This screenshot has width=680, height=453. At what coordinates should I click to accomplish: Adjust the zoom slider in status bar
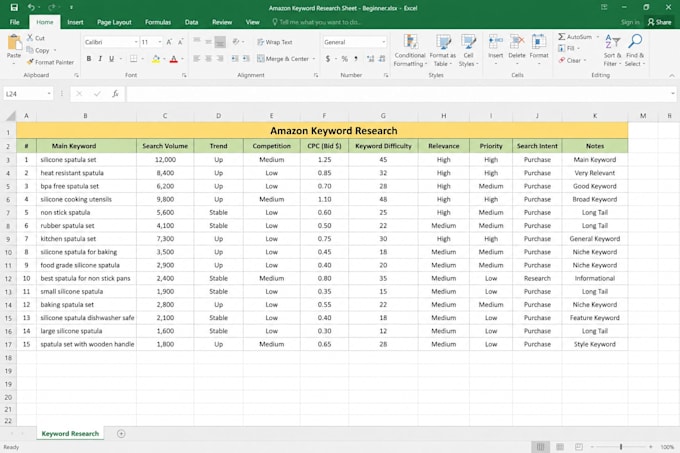click(621, 446)
